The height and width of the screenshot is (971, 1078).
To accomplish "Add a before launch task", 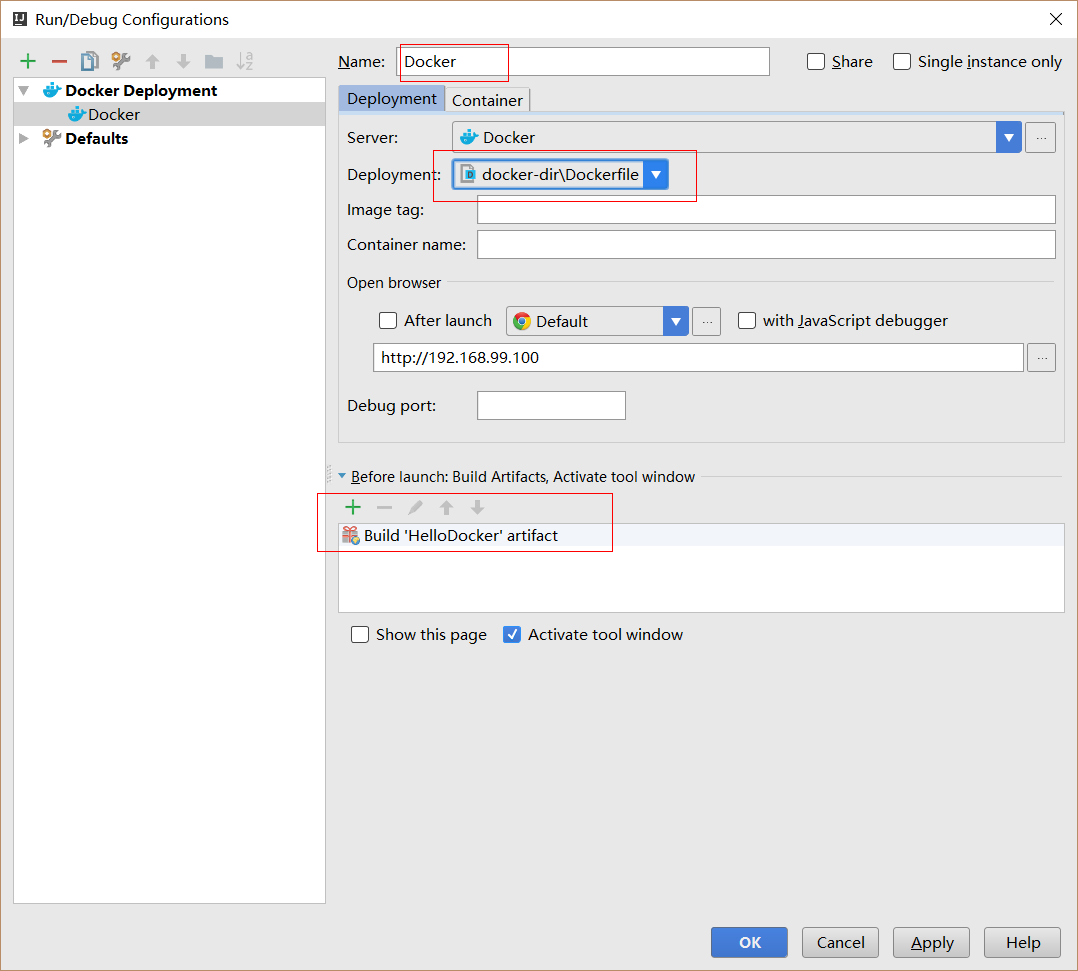I will (x=353, y=508).
